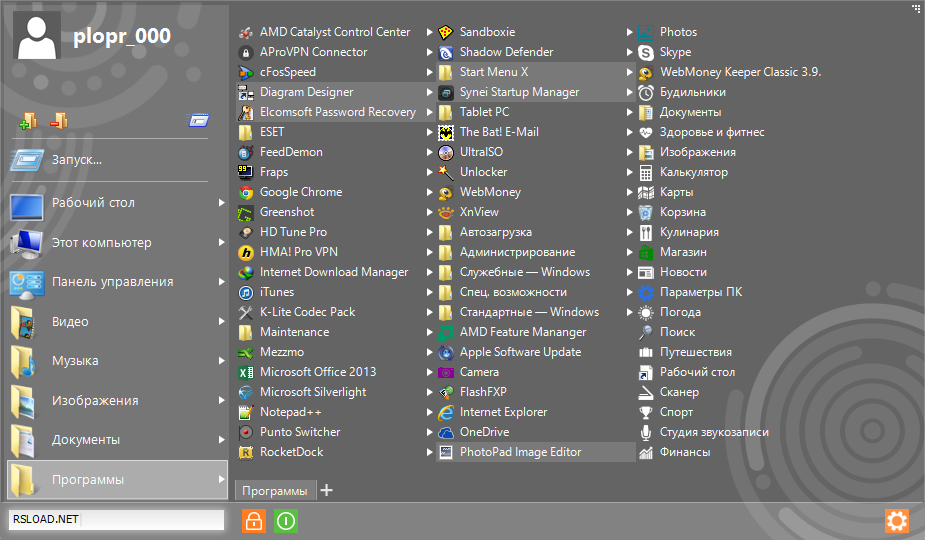Image resolution: width=925 pixels, height=540 pixels.
Task: Open Skype in the programs list
Action: tap(675, 52)
